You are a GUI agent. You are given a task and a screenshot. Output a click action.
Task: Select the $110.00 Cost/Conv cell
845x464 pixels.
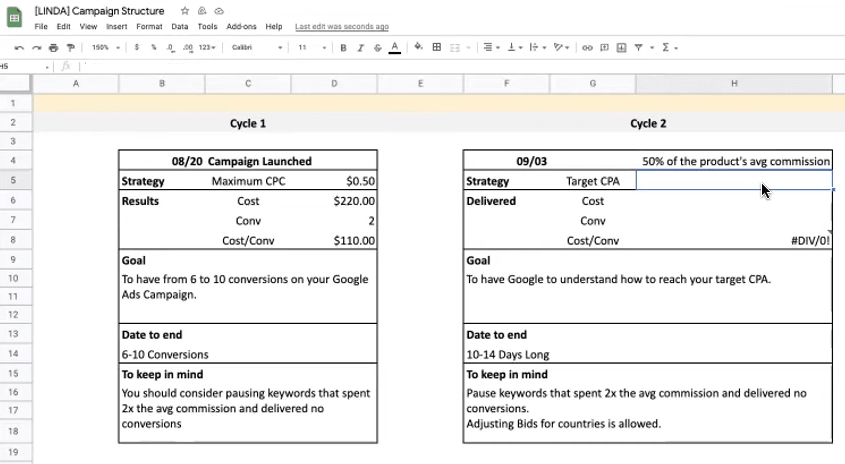[x=334, y=240]
